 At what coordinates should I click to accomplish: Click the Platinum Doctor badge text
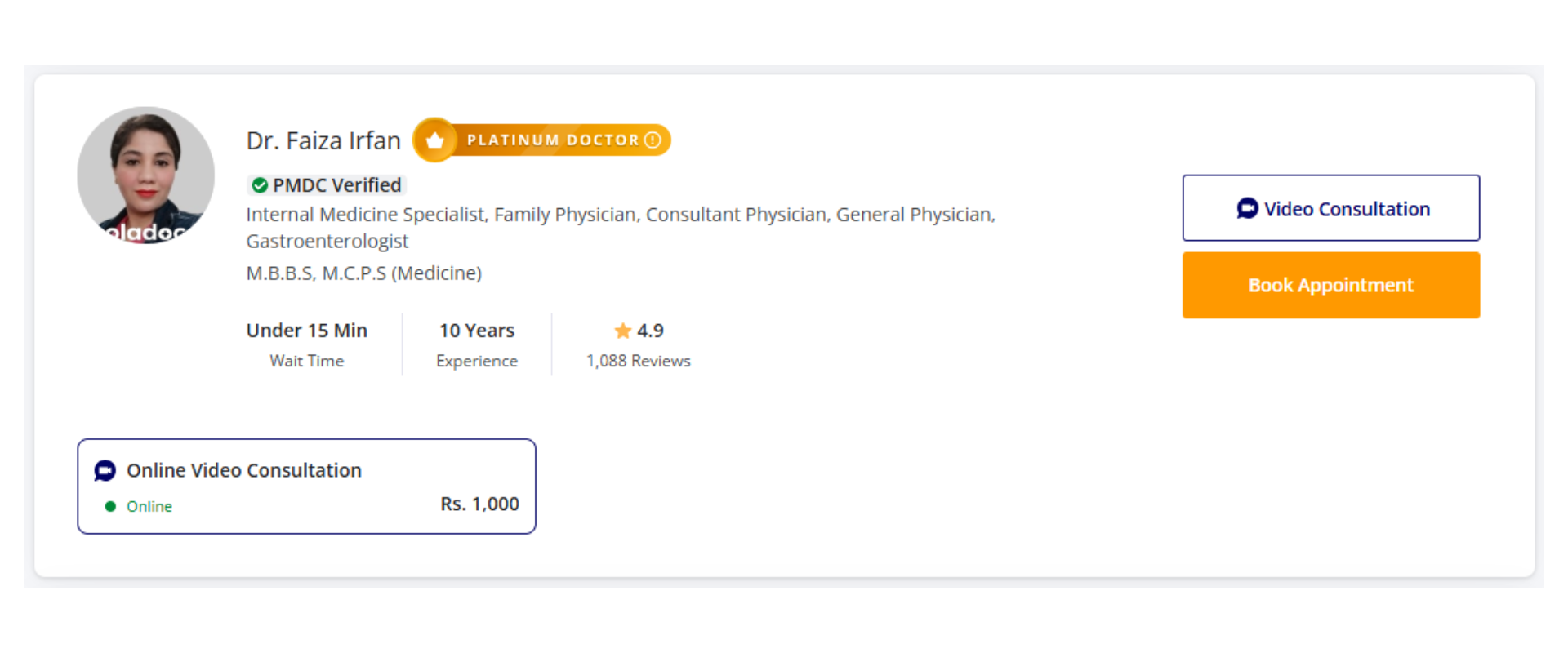coord(553,140)
